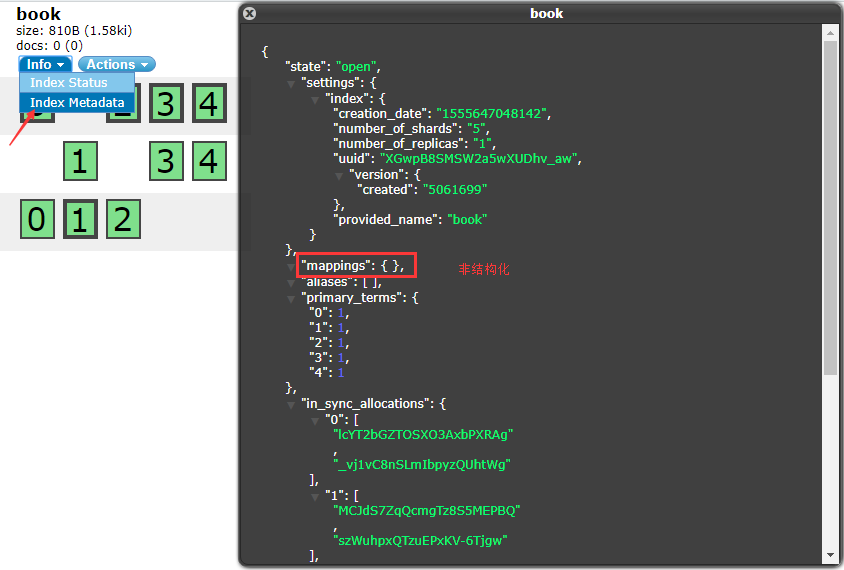Click the scrollbar up arrow in metadata dialog
Image resolution: width=844 pixels, height=570 pixels.
click(x=830, y=32)
